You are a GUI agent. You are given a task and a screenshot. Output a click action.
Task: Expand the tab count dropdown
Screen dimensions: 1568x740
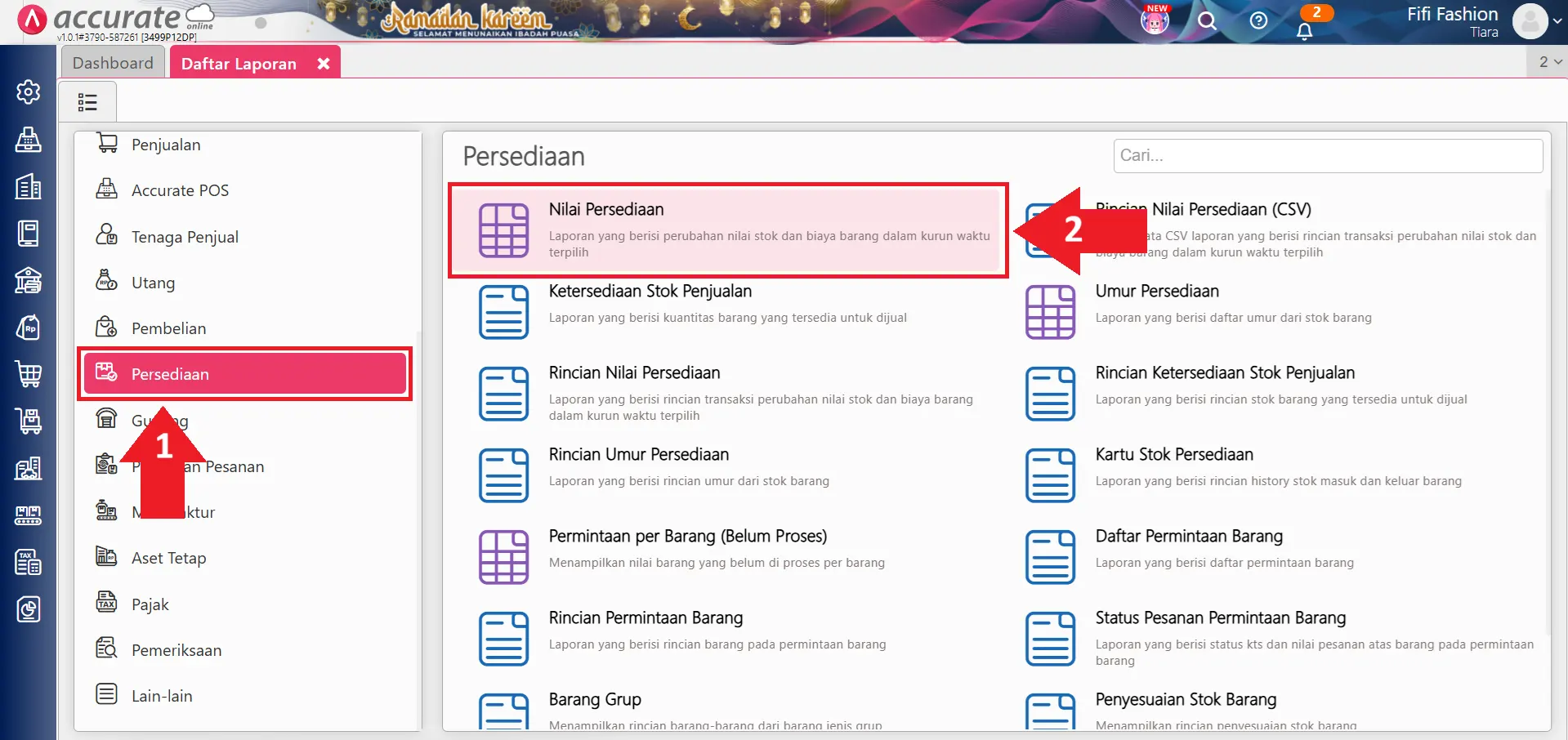1549,62
